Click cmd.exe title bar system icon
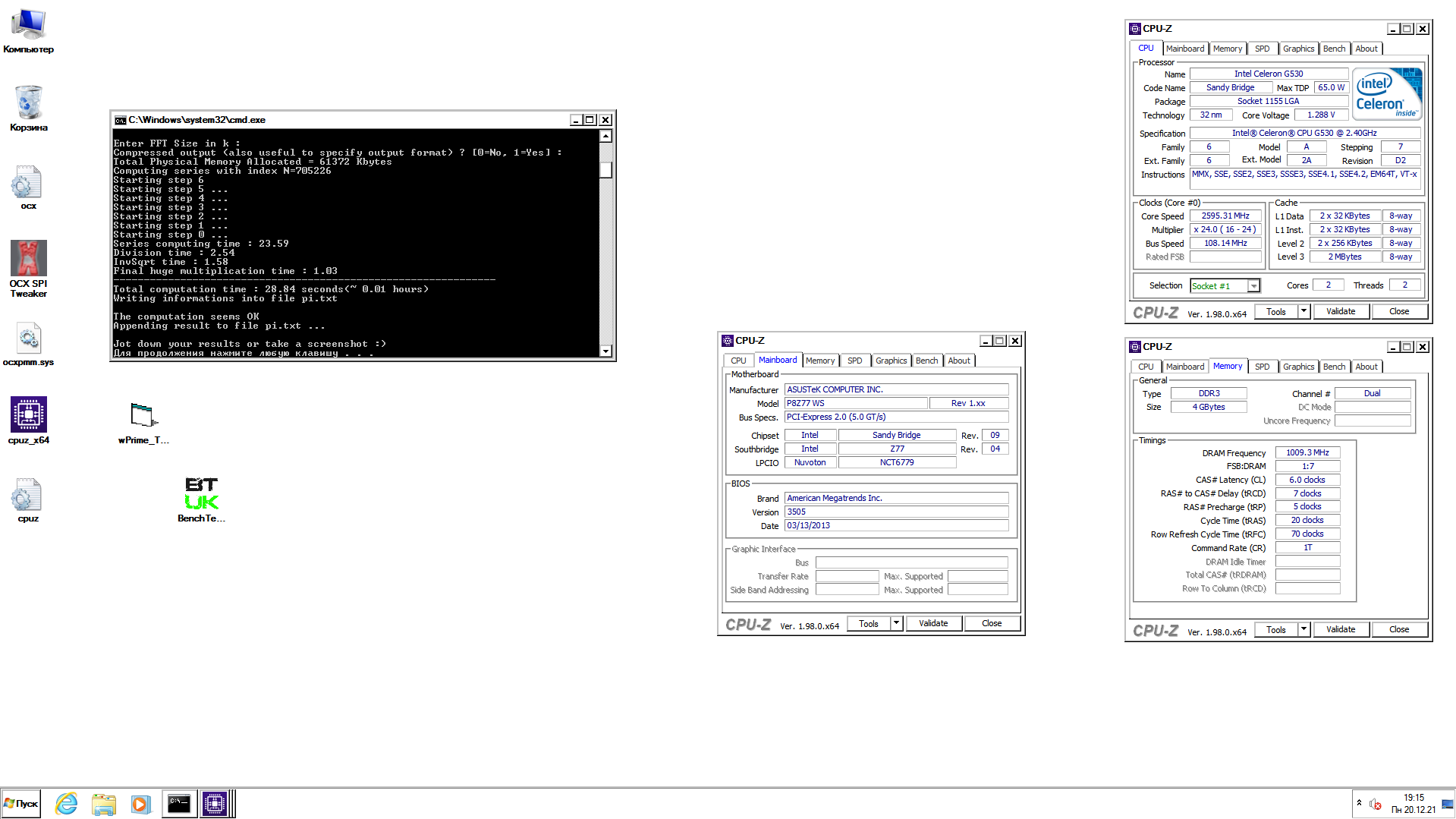The width and height of the screenshot is (1456, 819). (120, 120)
